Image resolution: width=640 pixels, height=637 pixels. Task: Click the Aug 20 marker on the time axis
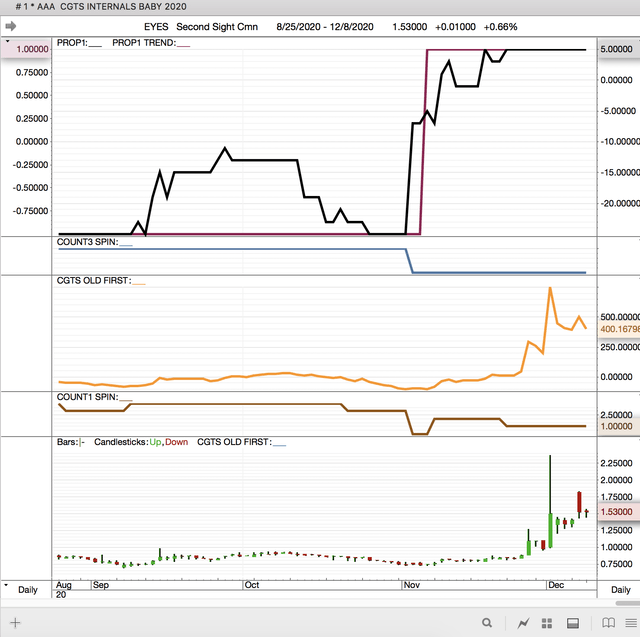point(63,589)
